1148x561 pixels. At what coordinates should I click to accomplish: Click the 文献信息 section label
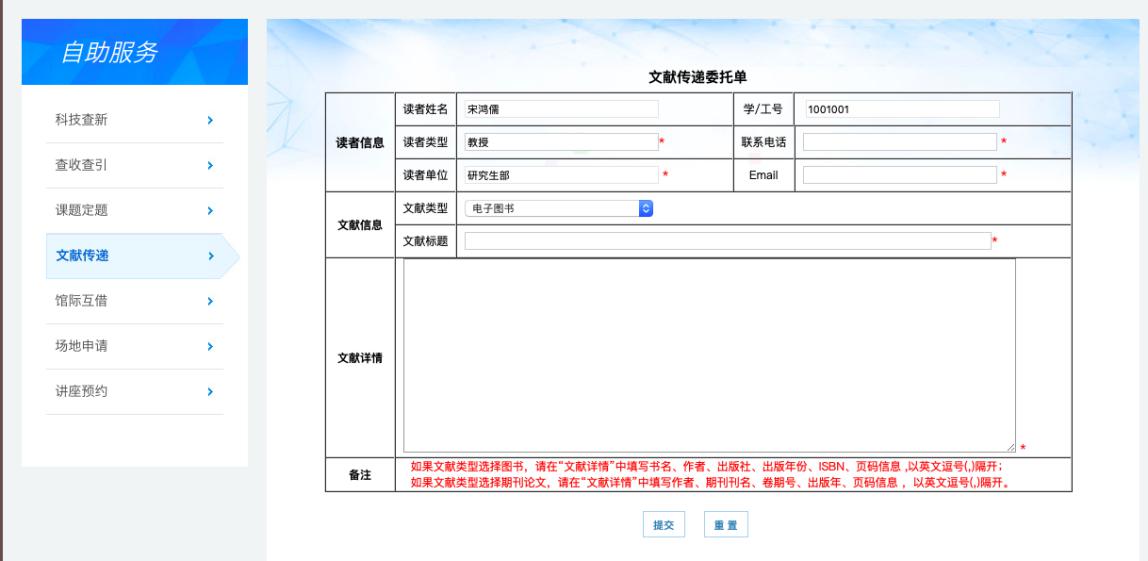point(360,225)
